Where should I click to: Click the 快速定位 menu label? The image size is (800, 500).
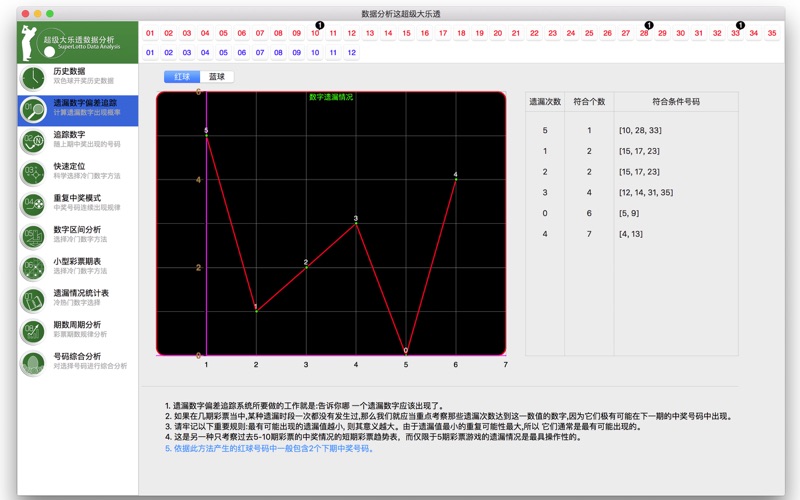pyautogui.click(x=69, y=166)
